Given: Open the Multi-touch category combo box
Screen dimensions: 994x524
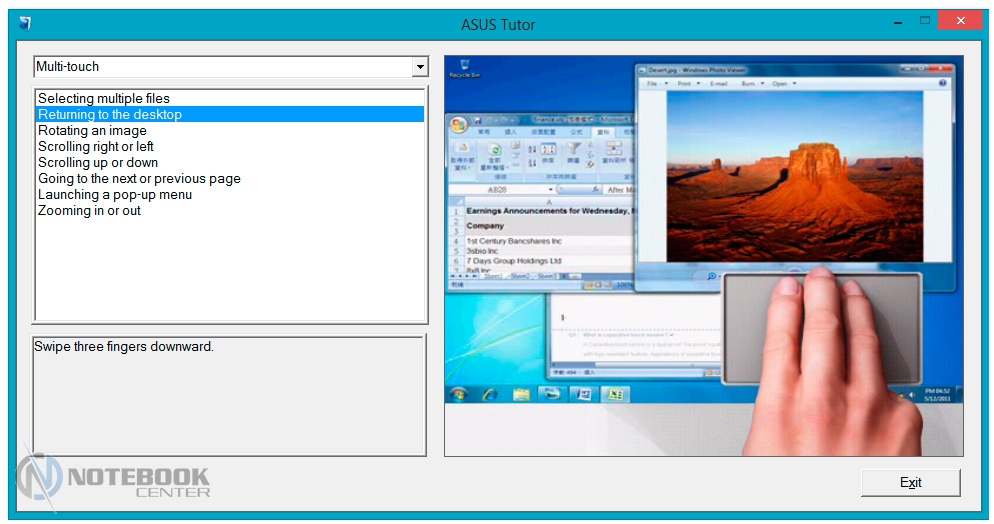Looking at the screenshot, I should pyautogui.click(x=222, y=67).
